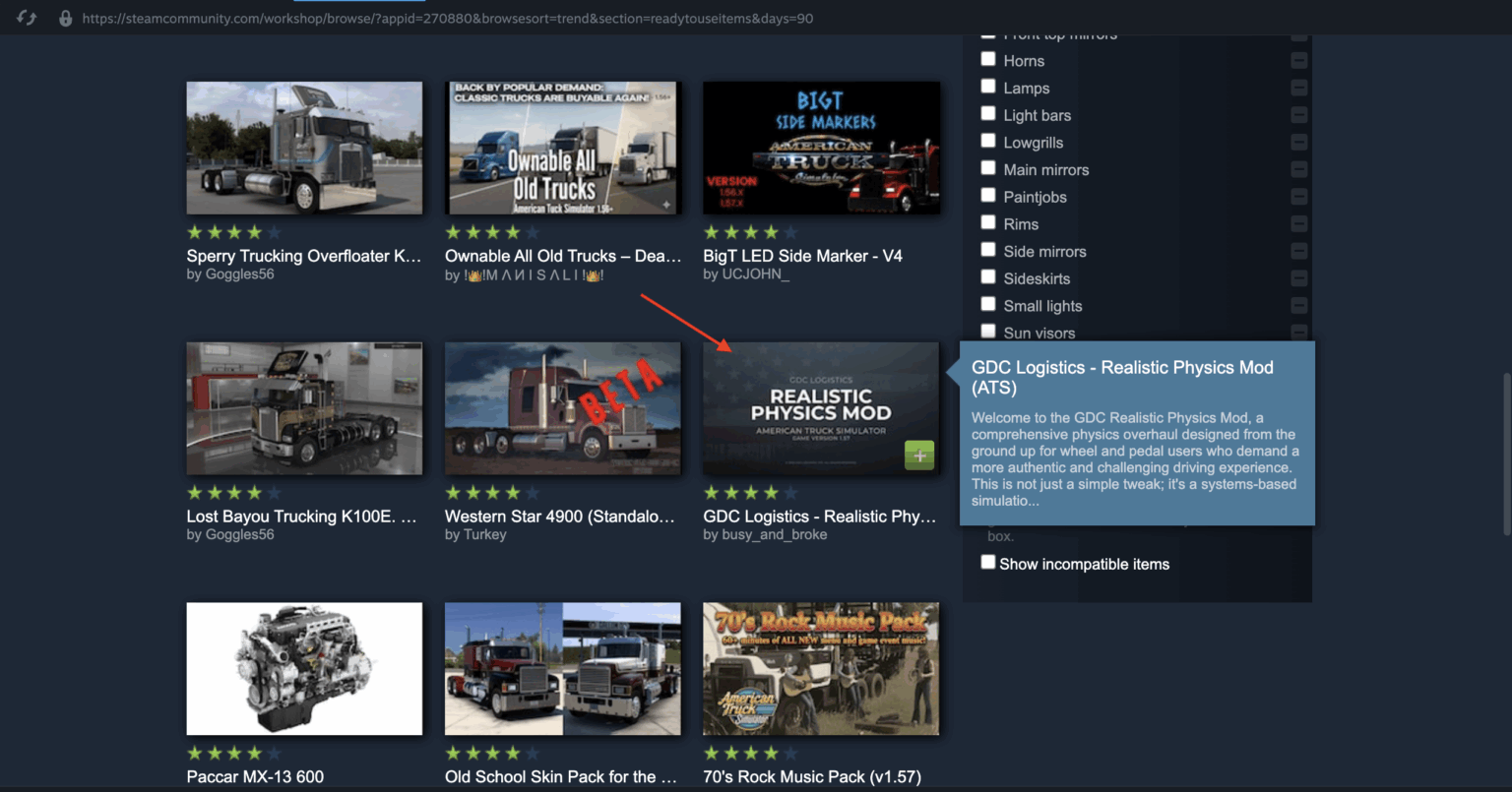Viewport: 1512px width, 792px height.
Task: Click the Paccar MX-13 600 engine thumbnail
Action: pos(304,669)
